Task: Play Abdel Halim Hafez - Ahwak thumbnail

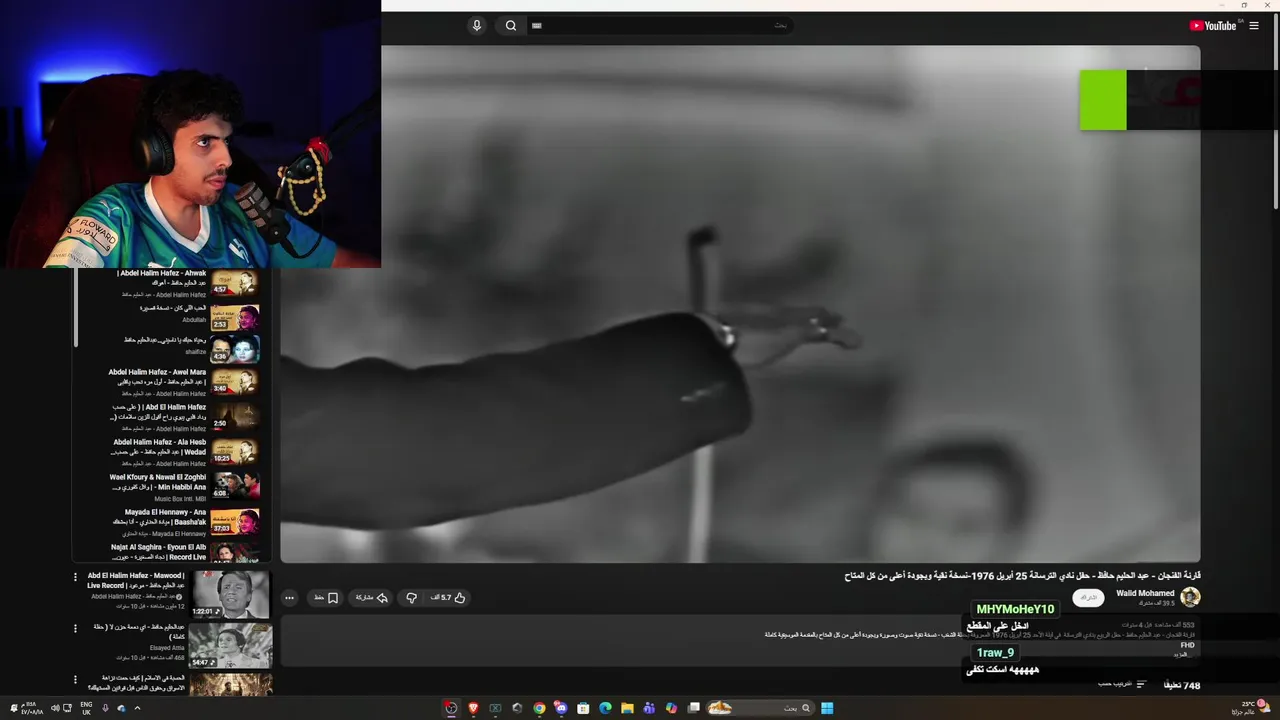Action: point(235,283)
